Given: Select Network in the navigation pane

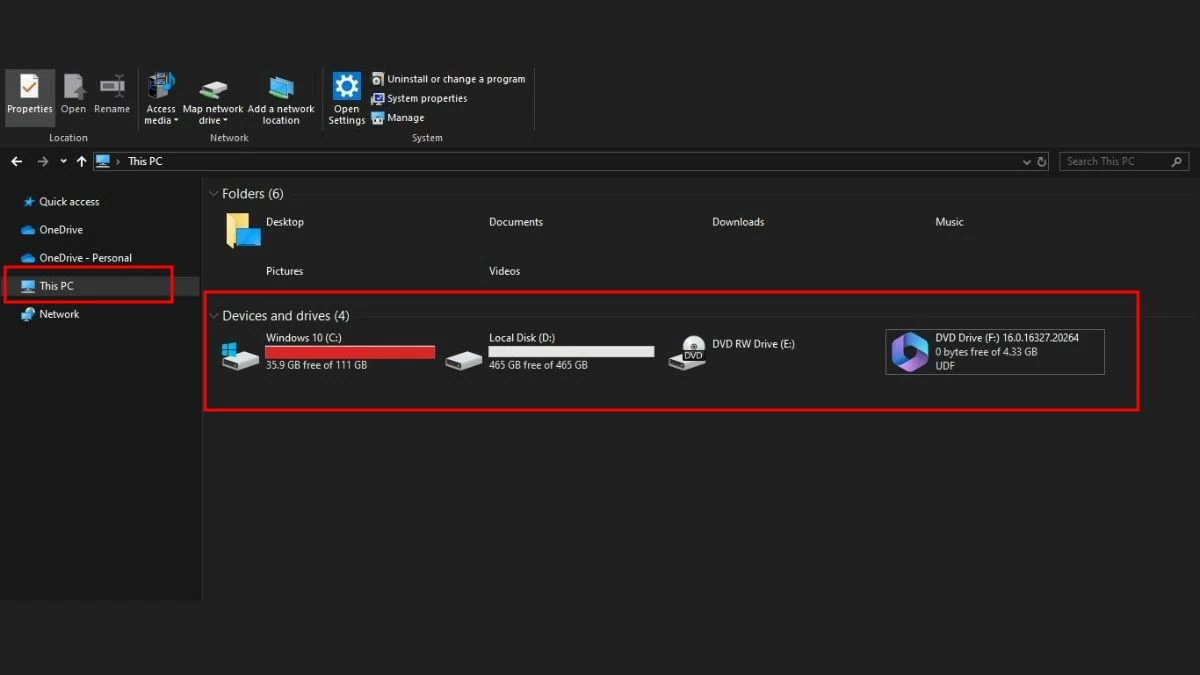Looking at the screenshot, I should click(58, 313).
